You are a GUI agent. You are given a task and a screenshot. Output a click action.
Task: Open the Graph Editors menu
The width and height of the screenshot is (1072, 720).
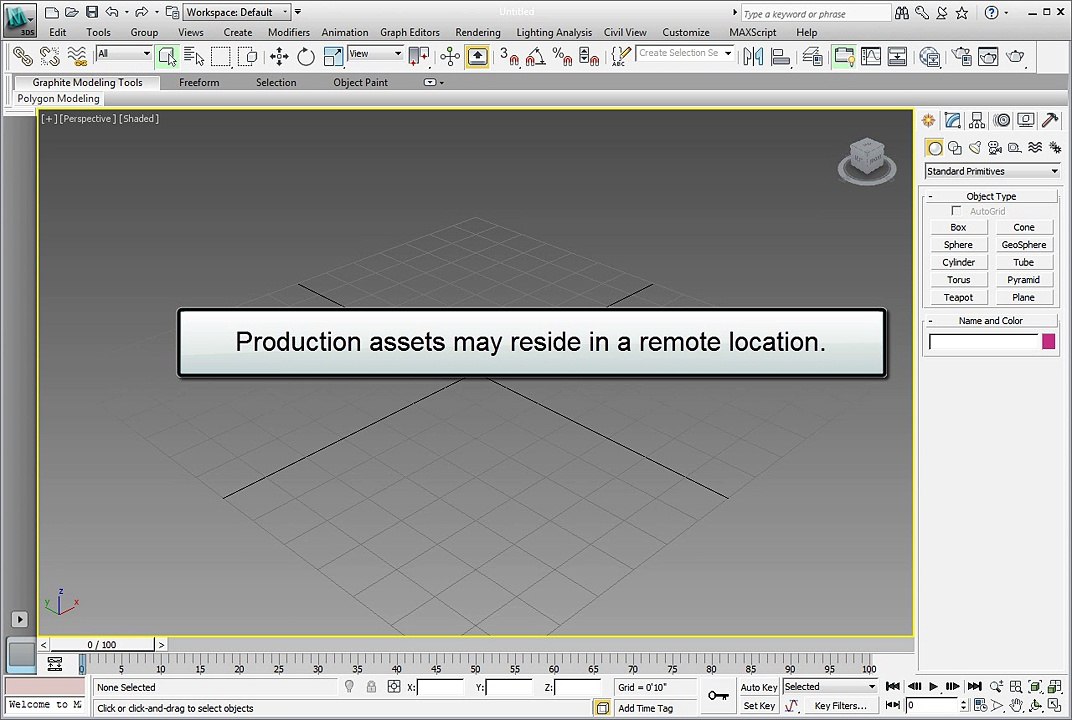[410, 32]
